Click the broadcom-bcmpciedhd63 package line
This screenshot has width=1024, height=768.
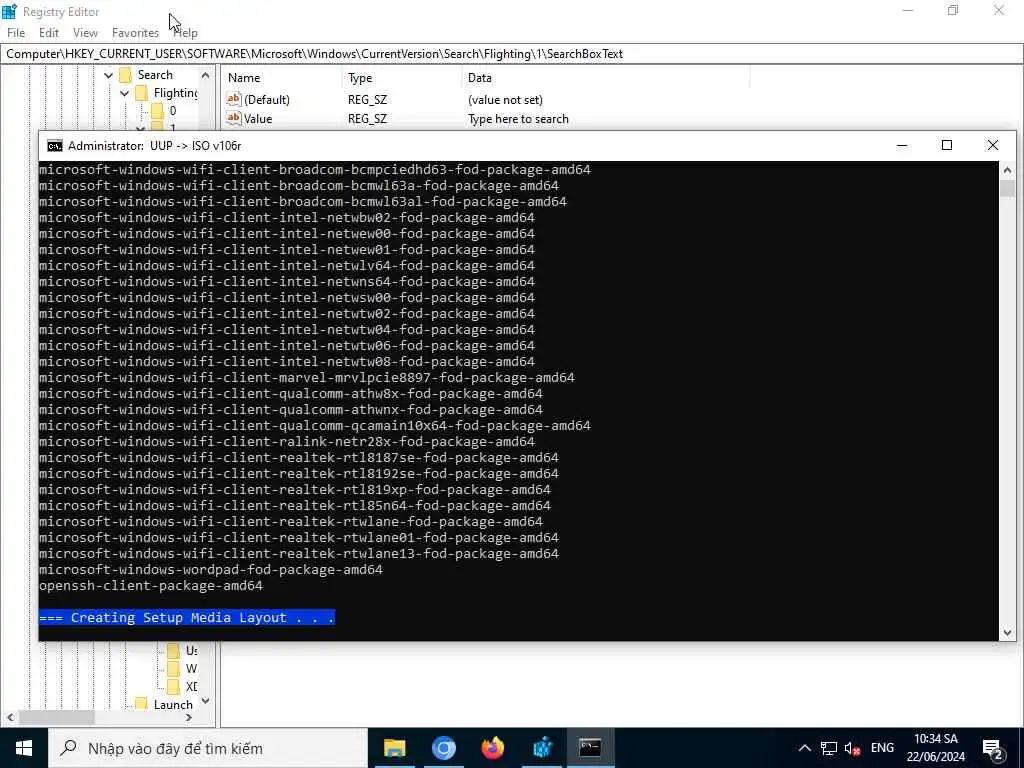tap(315, 170)
